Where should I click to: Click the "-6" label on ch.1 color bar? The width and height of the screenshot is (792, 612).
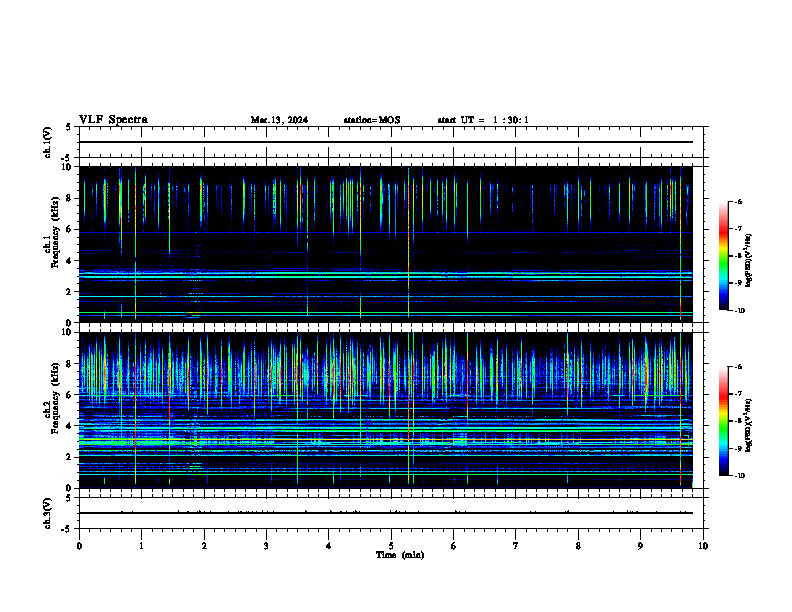pos(738,201)
